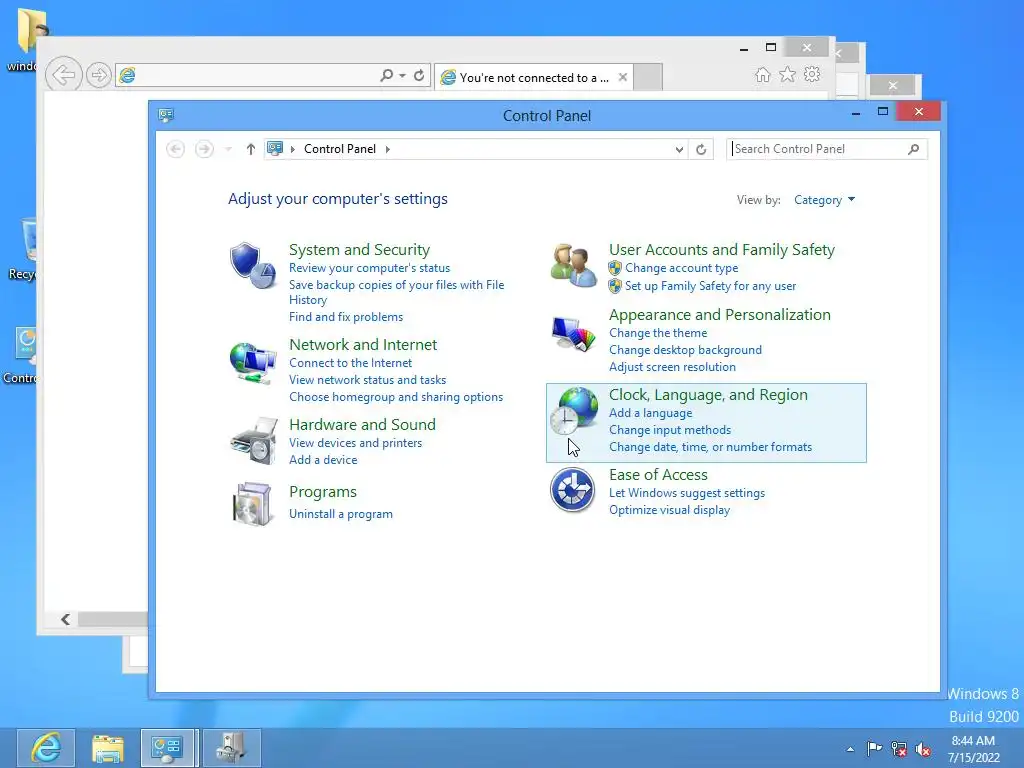This screenshot has height=768, width=1024.
Task: Refresh the Control Panel address bar
Action: click(x=701, y=149)
